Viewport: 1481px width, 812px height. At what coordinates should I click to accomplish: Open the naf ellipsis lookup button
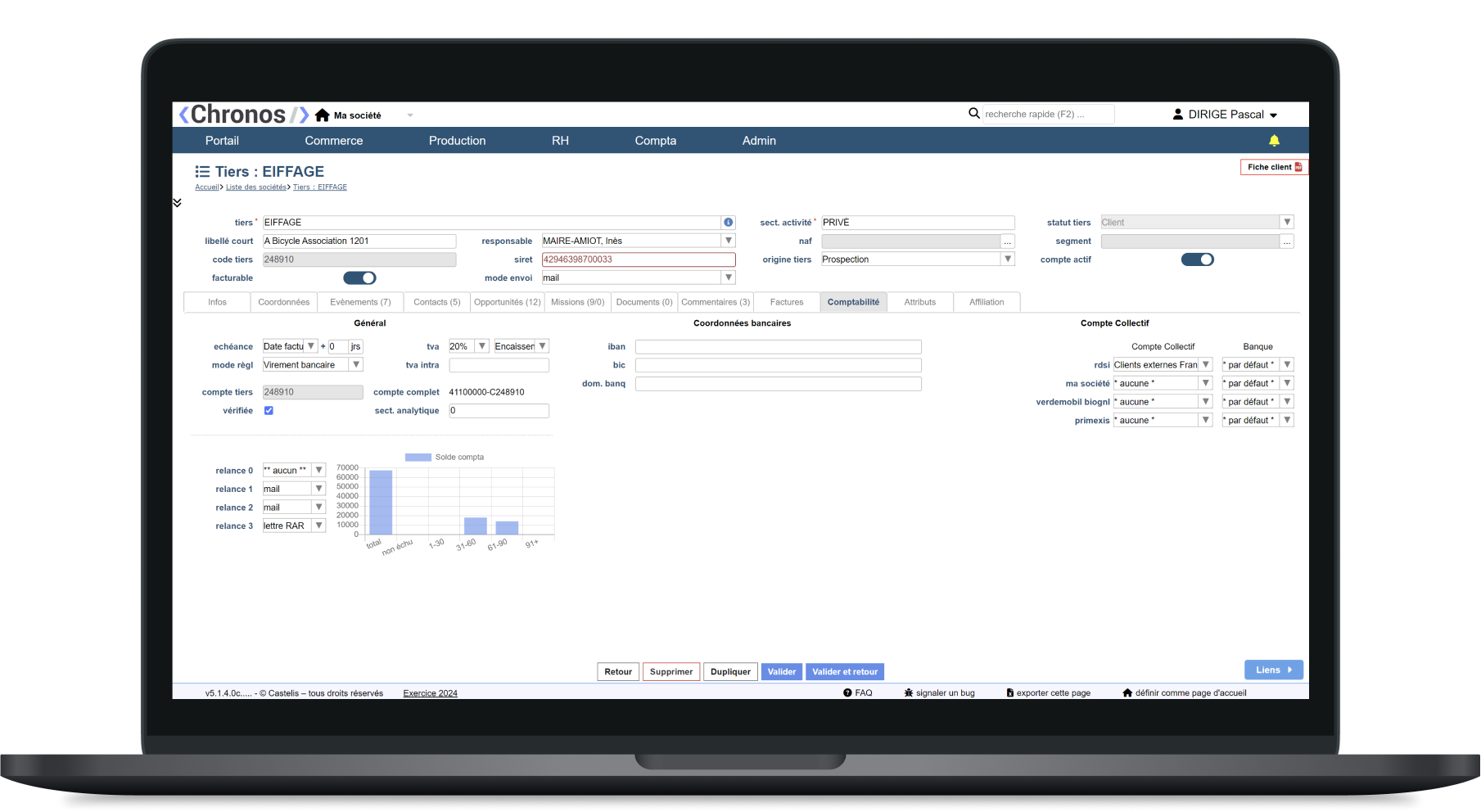(x=1008, y=241)
